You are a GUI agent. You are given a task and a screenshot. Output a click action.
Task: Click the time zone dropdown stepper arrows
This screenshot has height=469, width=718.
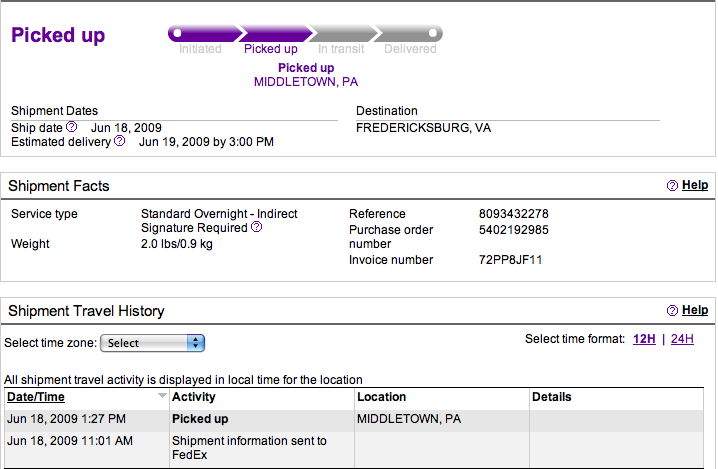tap(196, 343)
